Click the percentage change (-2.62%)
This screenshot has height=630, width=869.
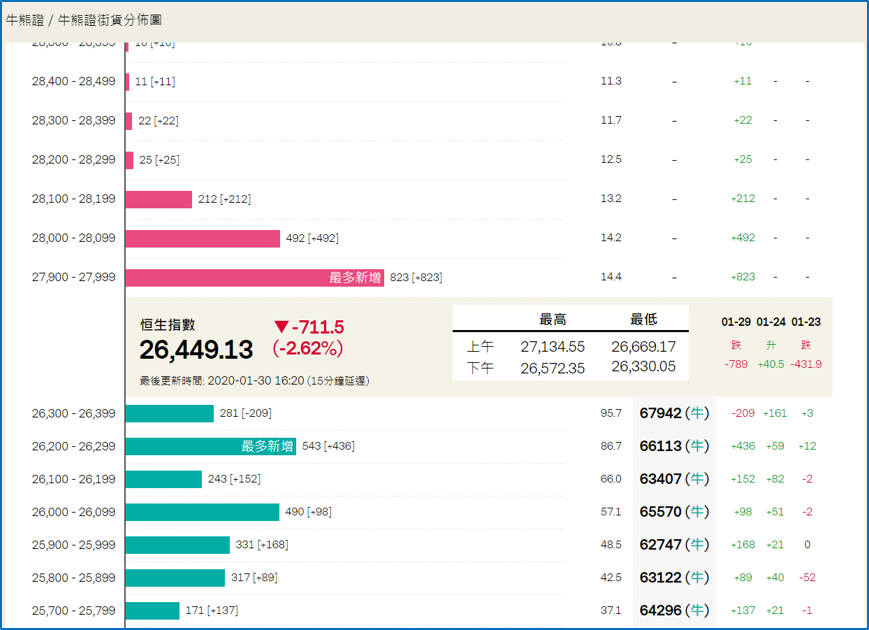308,349
